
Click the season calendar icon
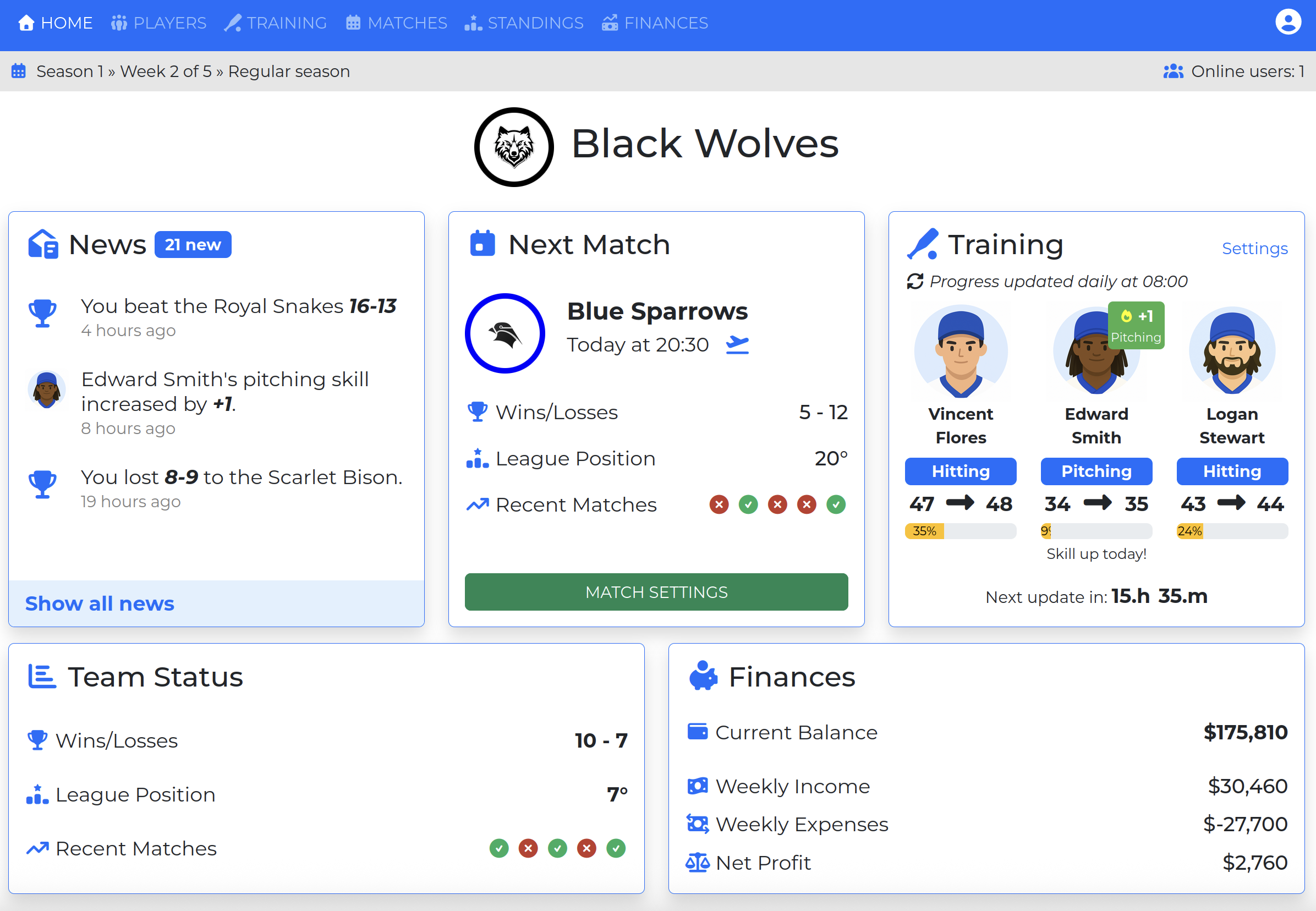pos(18,72)
